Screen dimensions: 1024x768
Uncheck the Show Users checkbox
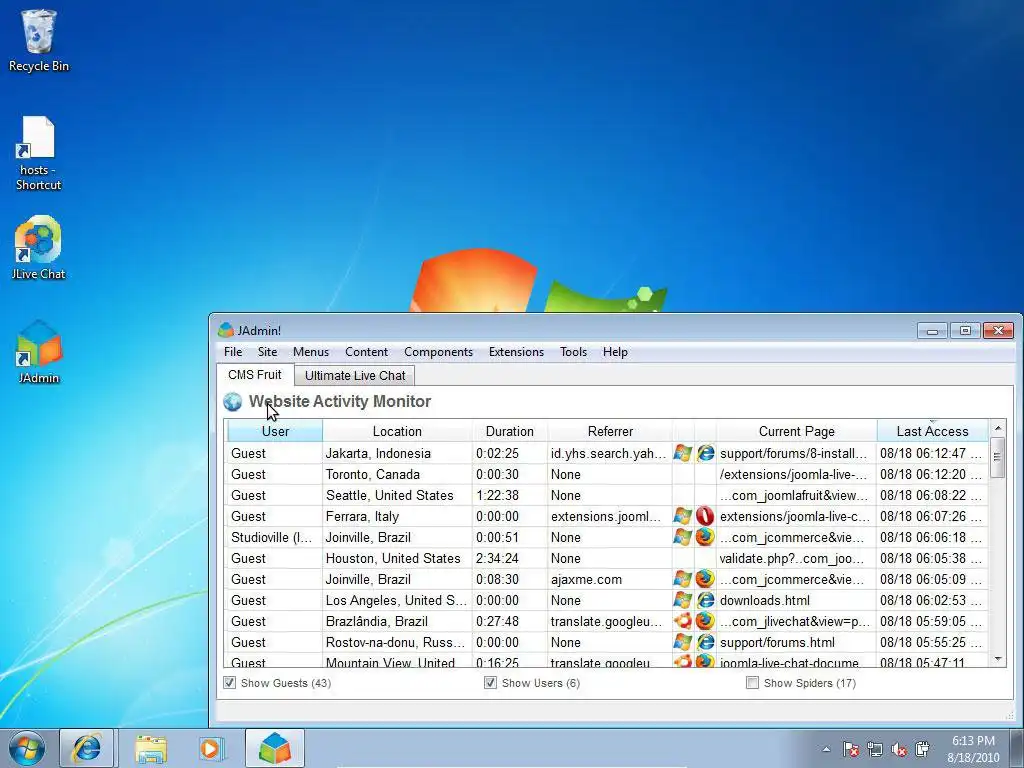pyautogui.click(x=491, y=683)
